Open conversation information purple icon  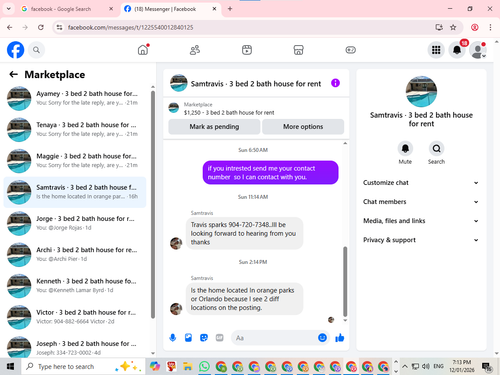(x=335, y=83)
